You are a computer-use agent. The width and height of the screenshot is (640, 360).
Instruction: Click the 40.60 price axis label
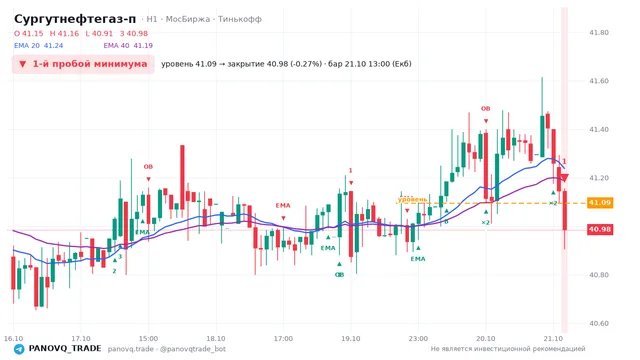click(x=599, y=323)
